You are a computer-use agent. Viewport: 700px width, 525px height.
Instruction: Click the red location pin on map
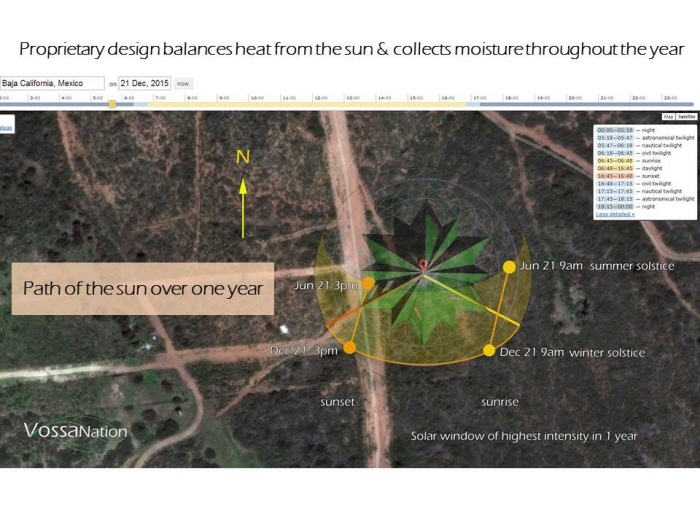click(x=423, y=265)
